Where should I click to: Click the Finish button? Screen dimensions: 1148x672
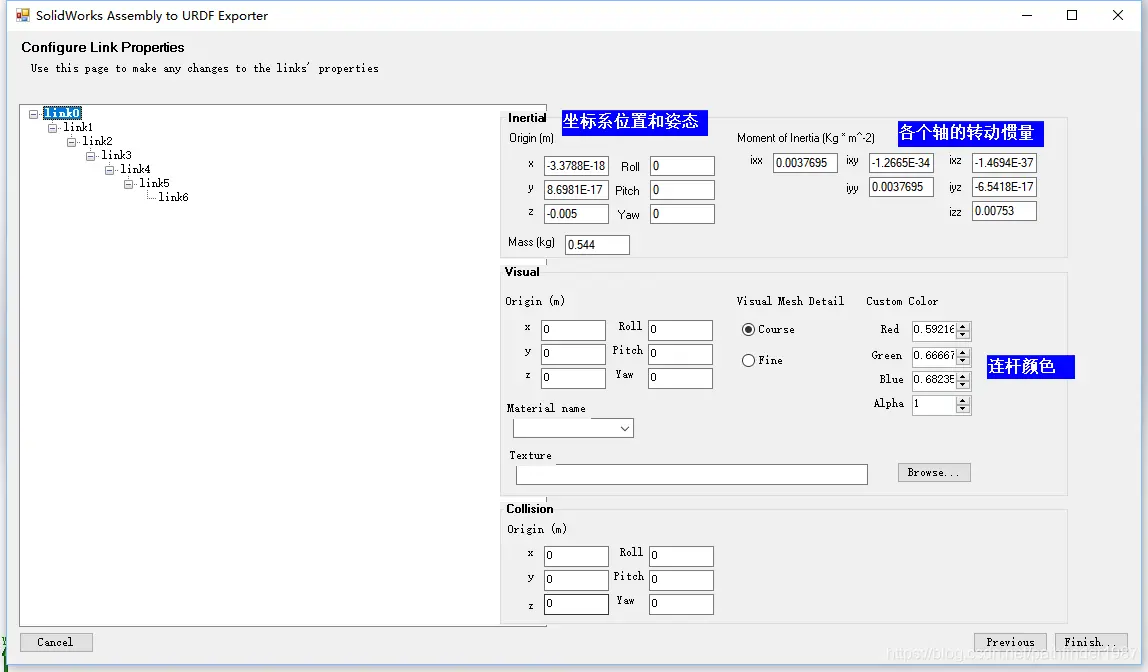(1089, 643)
